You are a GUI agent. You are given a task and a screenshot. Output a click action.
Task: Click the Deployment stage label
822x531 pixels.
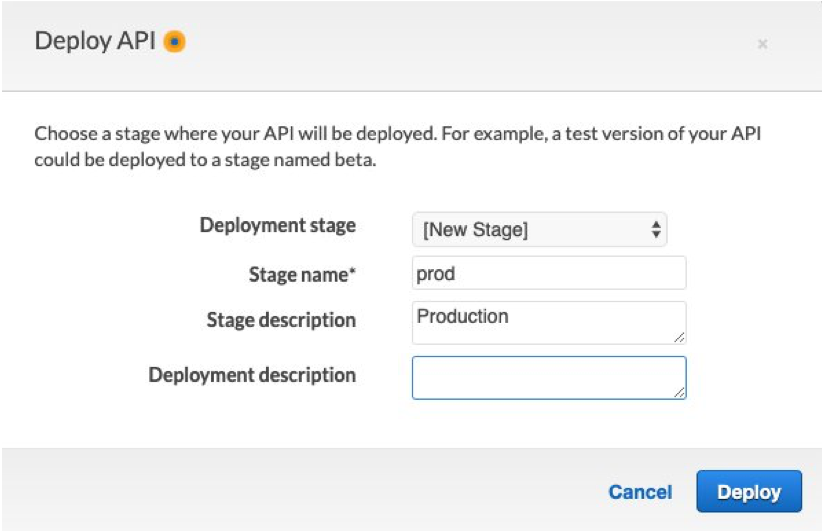[x=277, y=225]
